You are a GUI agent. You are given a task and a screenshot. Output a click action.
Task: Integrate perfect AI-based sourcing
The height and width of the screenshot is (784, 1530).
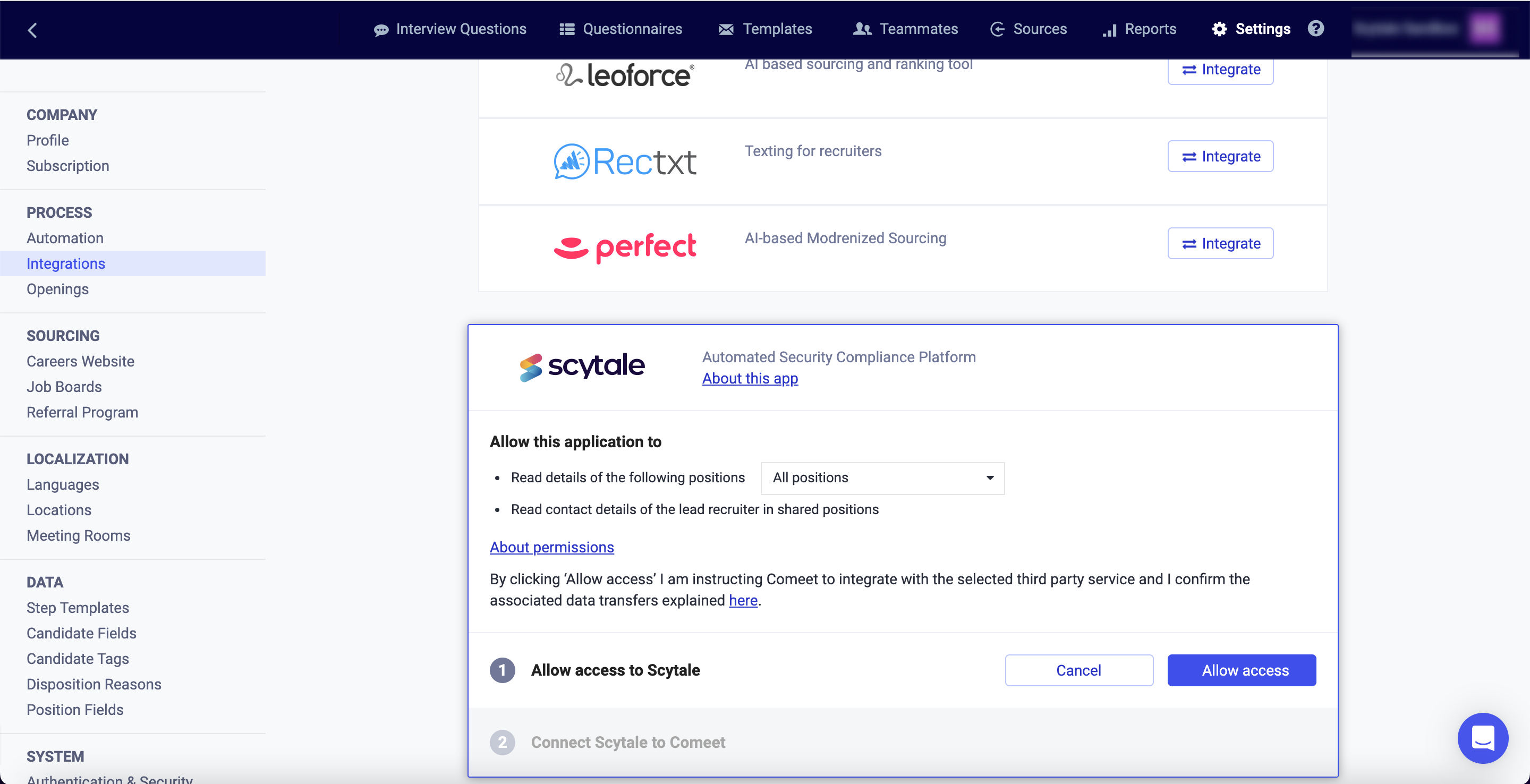pos(1221,243)
